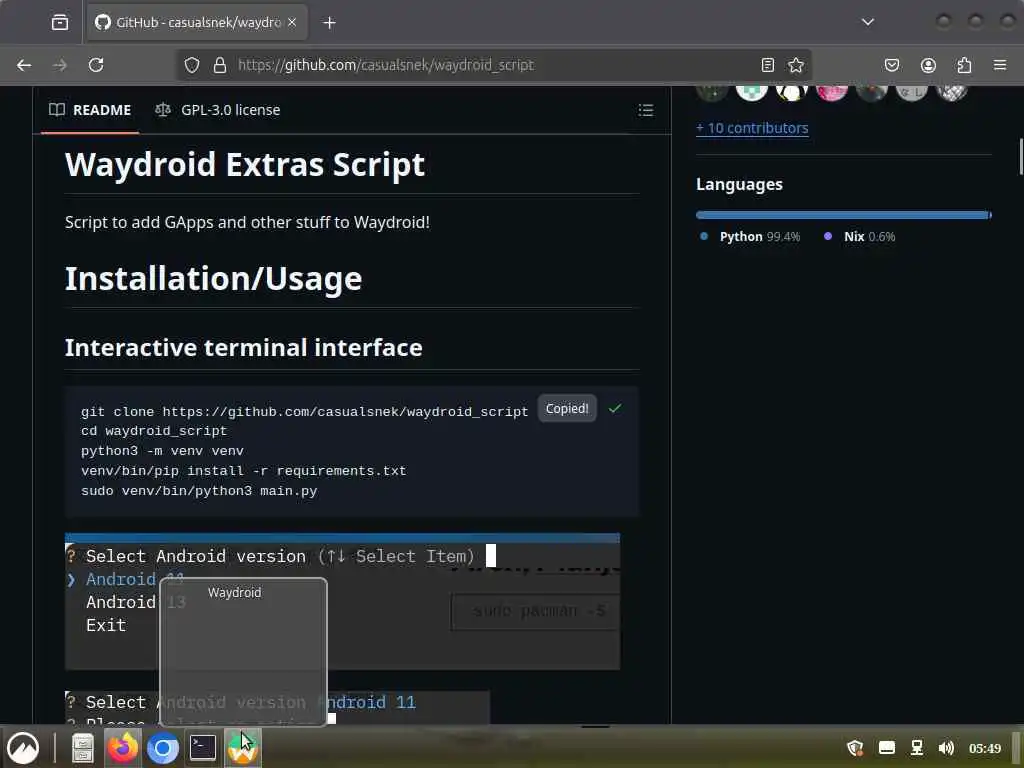Reload the current page
Viewport: 1024px width, 768px height.
(x=96, y=65)
